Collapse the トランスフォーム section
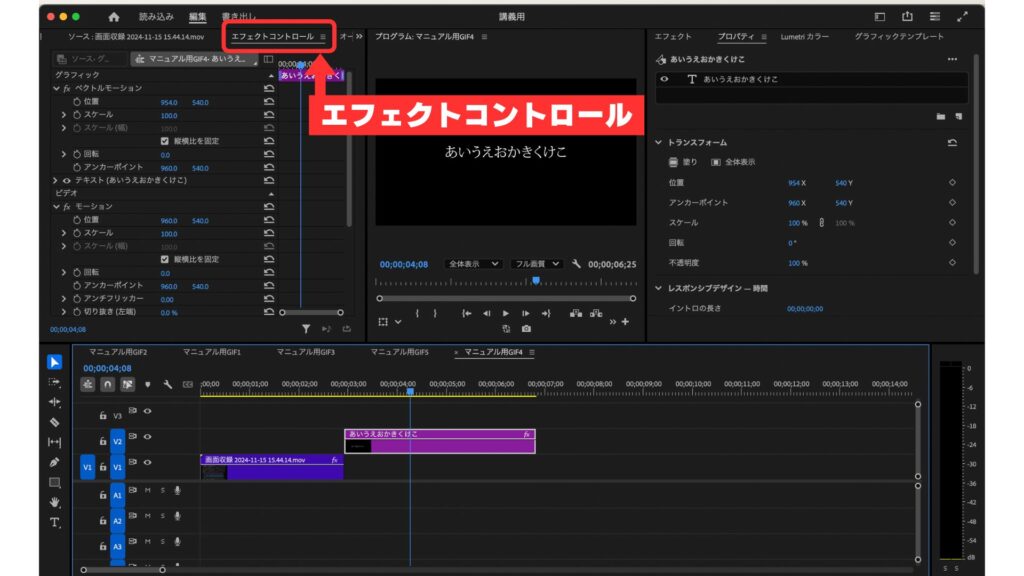This screenshot has height=576, width=1024. pos(658,142)
